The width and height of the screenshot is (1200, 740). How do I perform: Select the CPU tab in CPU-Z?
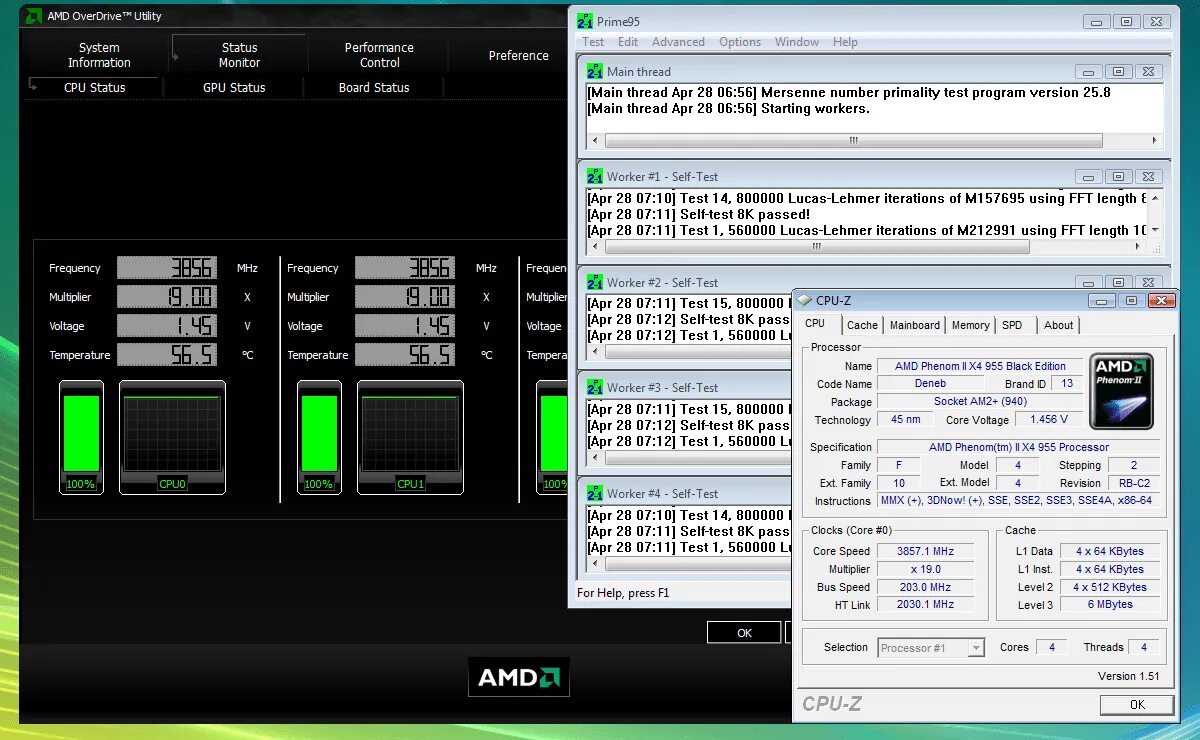coord(815,323)
